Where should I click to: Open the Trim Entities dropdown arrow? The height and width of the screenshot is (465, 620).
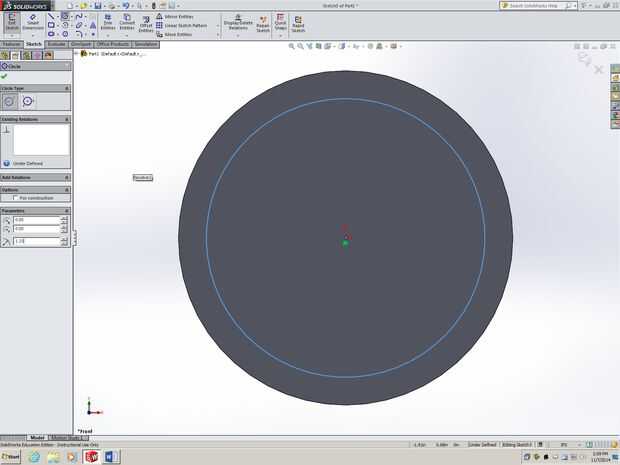(108, 36)
